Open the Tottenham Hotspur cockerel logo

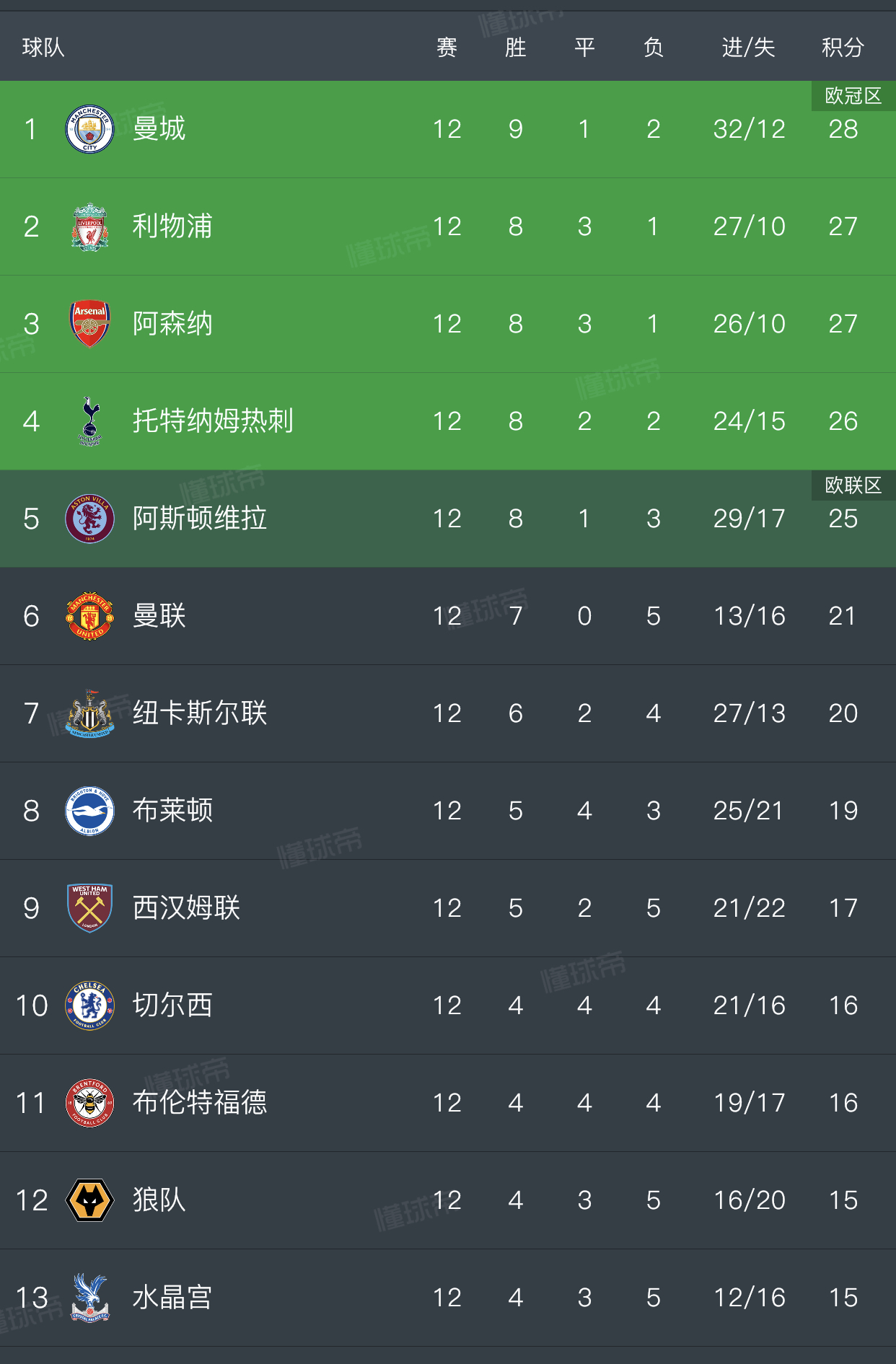click(89, 421)
